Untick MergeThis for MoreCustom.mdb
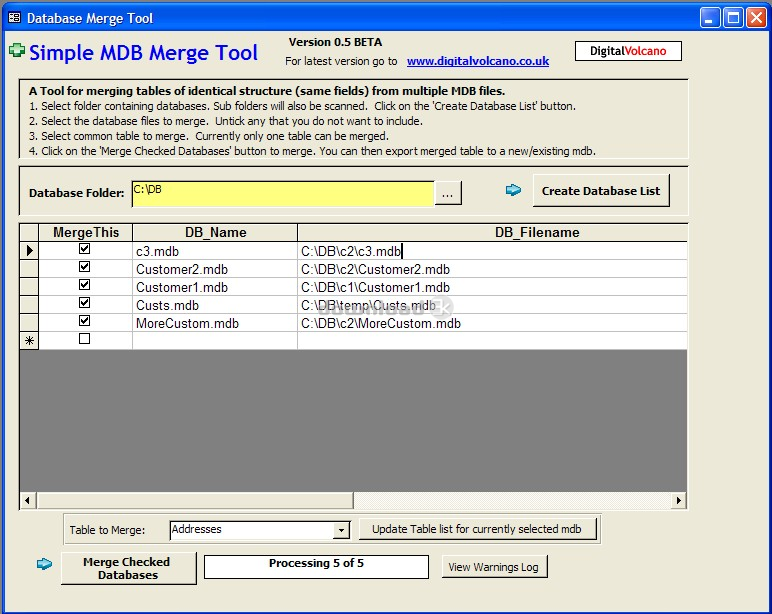Screen dimensions: 772x614 [x=84, y=321]
